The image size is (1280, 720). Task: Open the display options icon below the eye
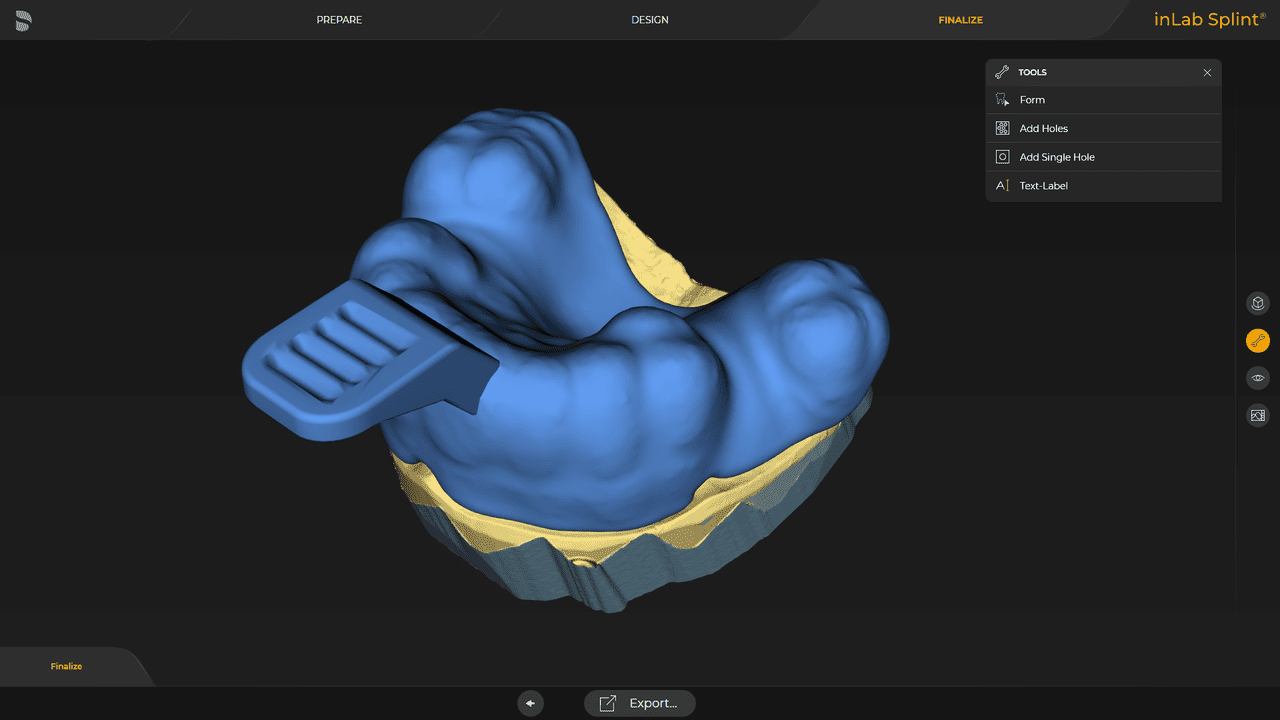1257,415
